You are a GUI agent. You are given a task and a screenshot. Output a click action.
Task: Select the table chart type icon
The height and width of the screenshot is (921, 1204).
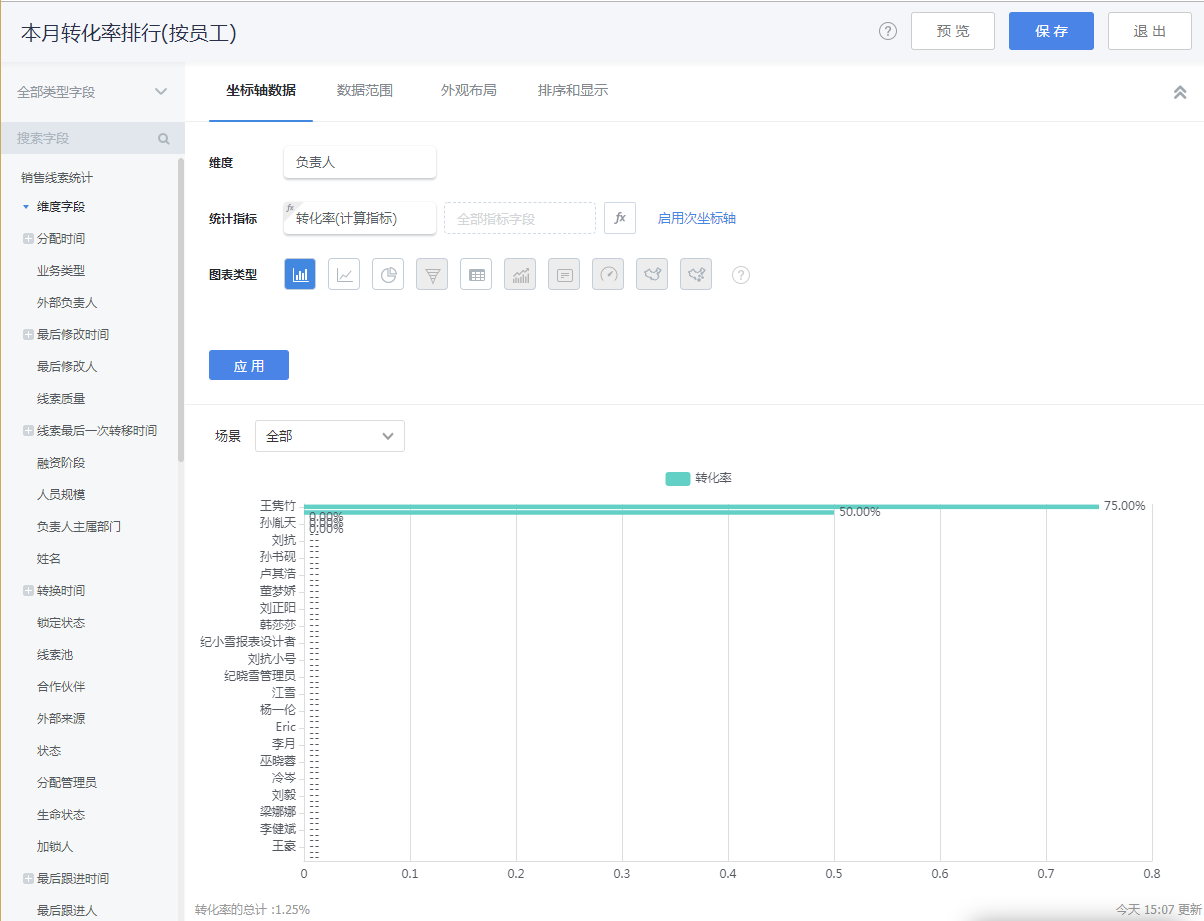(476, 274)
